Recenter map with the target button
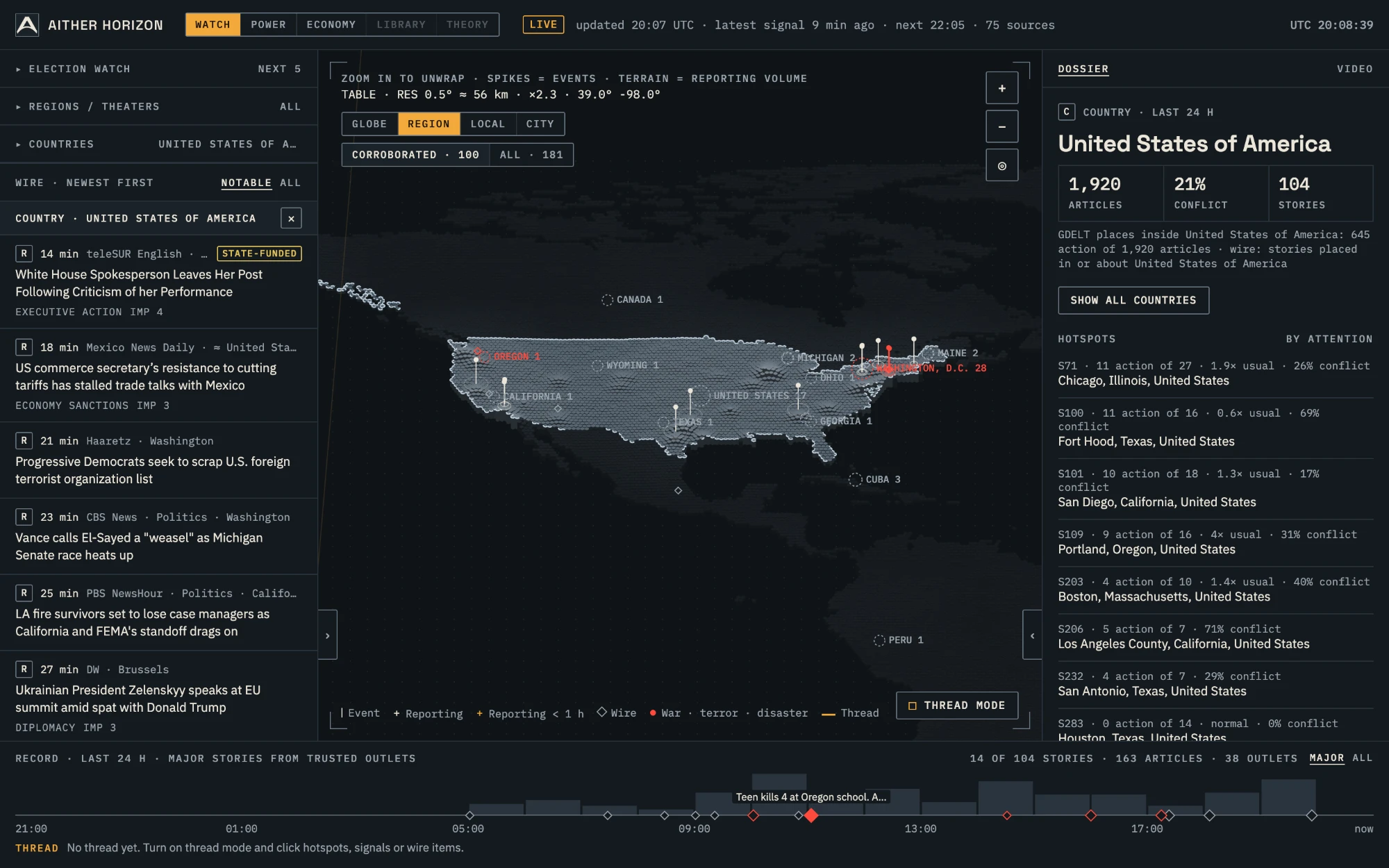Viewport: 1389px width, 868px height. pyautogui.click(x=1001, y=165)
